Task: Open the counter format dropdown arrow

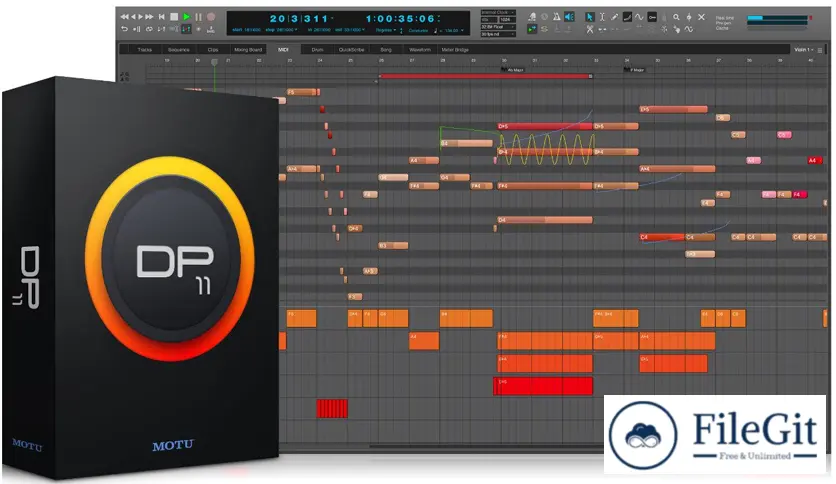Action: coord(332,18)
